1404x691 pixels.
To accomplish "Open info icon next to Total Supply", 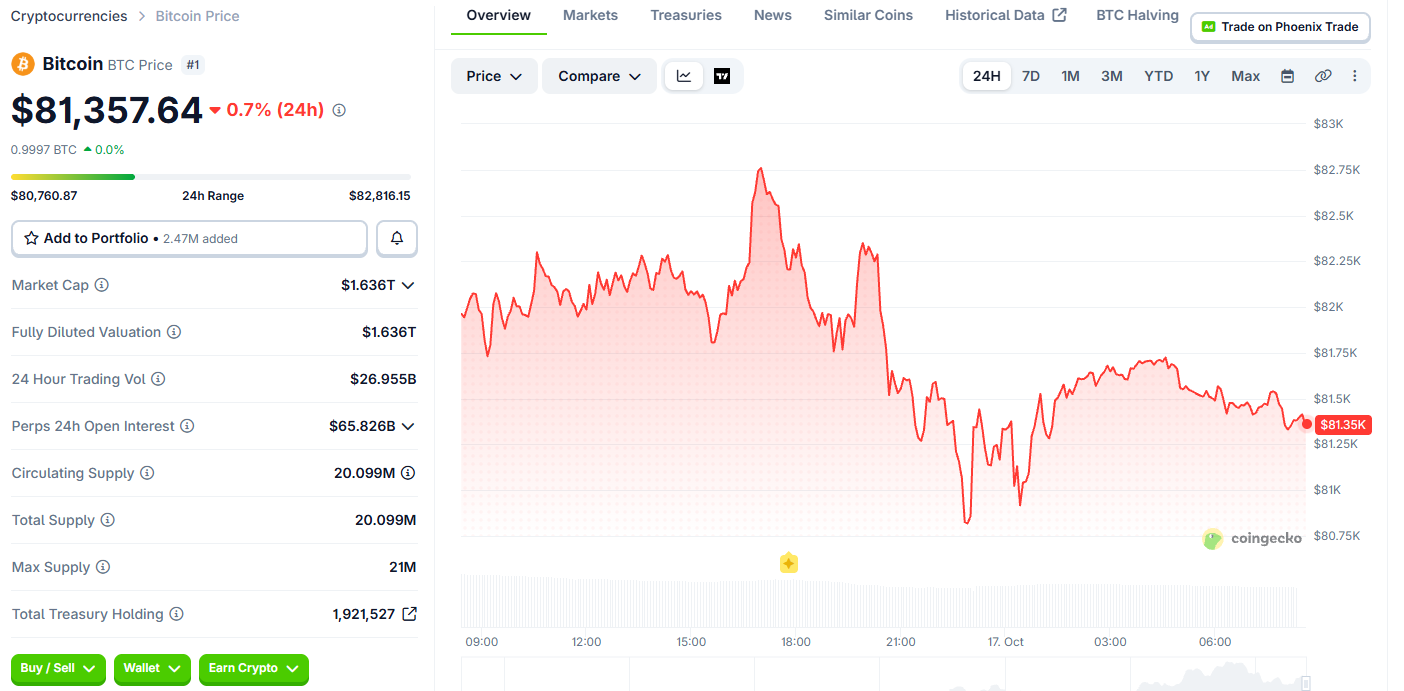I will 108,520.
